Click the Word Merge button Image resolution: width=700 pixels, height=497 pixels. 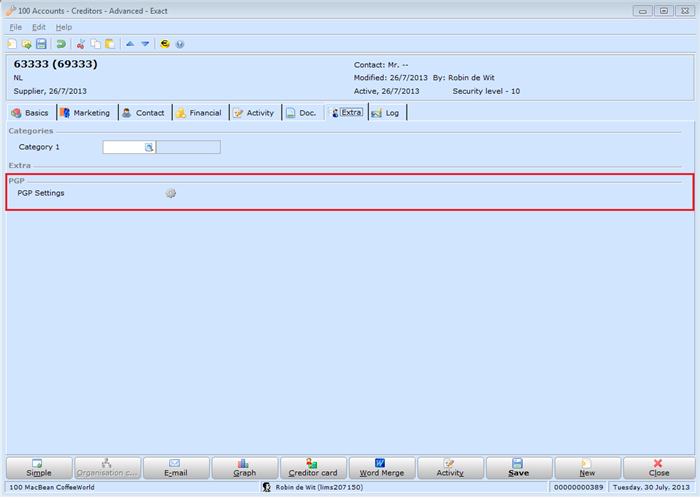point(382,468)
